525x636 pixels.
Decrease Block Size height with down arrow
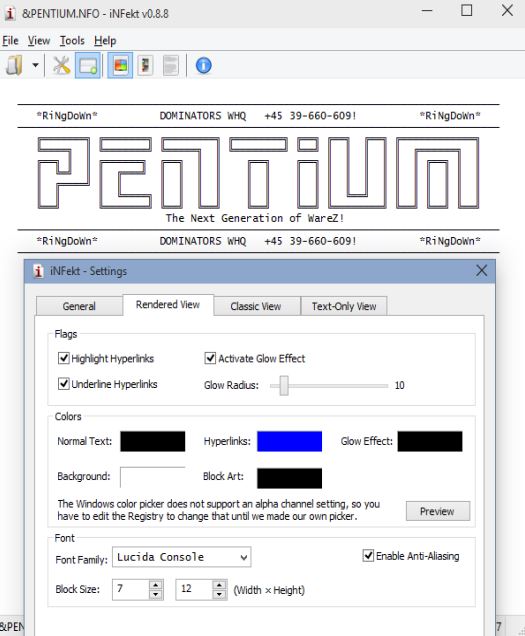click(x=219, y=595)
